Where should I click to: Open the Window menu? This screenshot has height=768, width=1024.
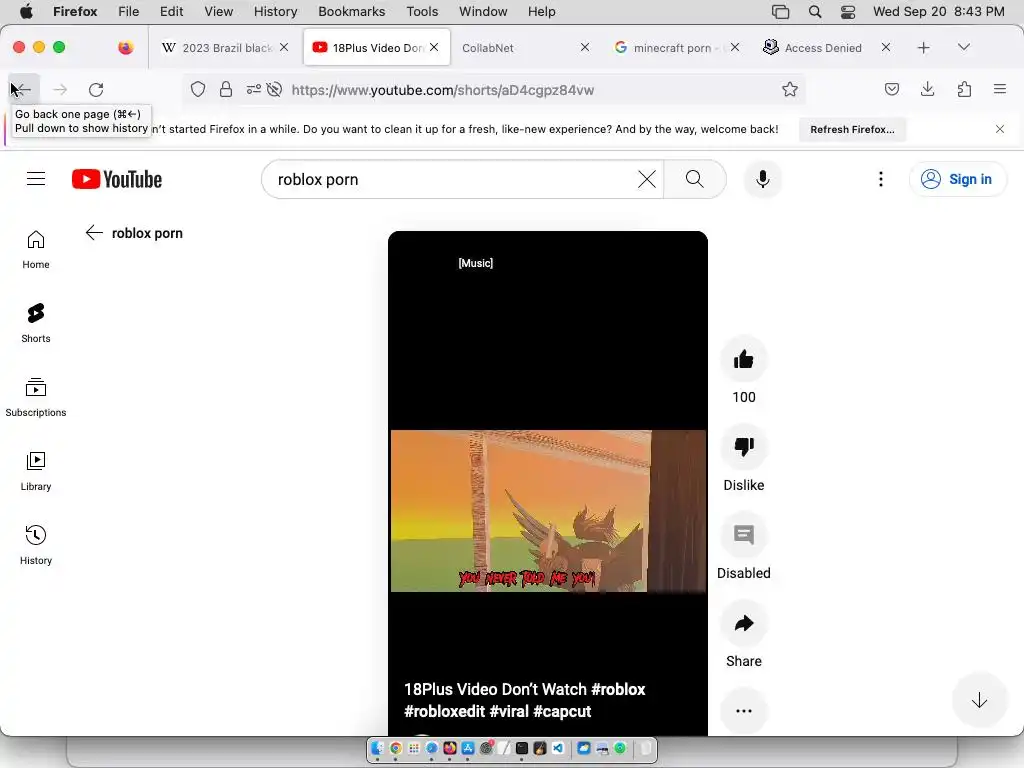(x=483, y=11)
